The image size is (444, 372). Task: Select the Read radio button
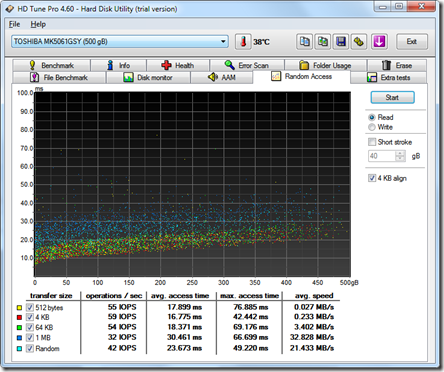pos(372,117)
